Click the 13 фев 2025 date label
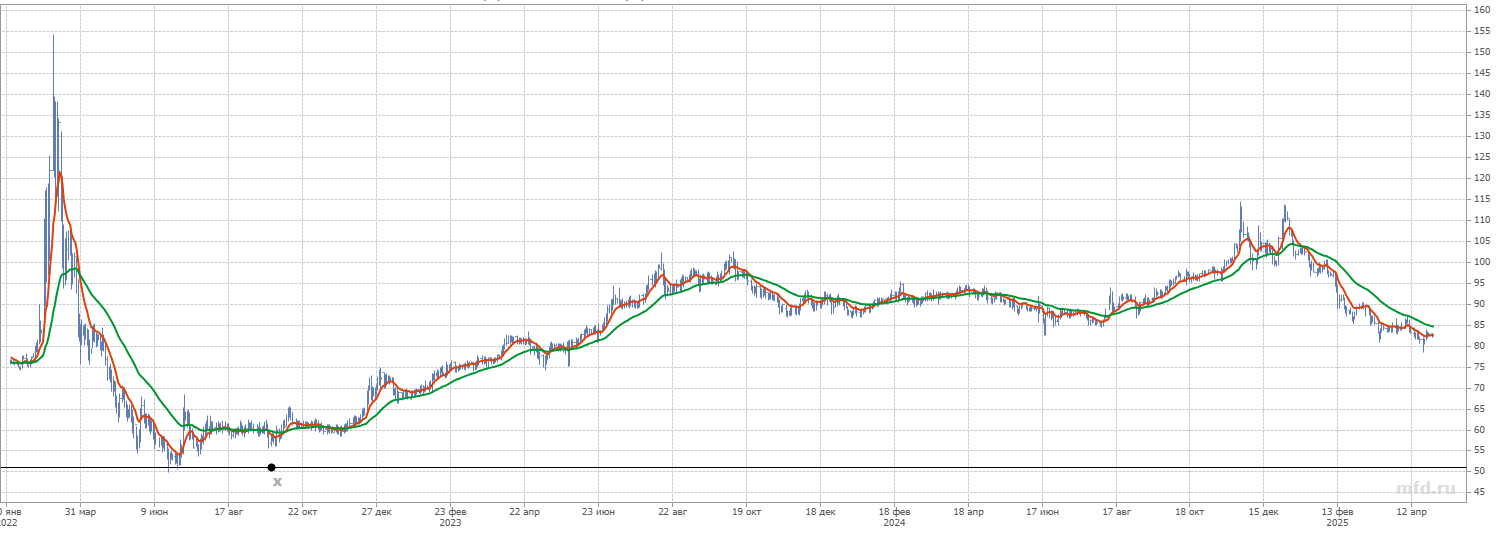 [1337, 510]
